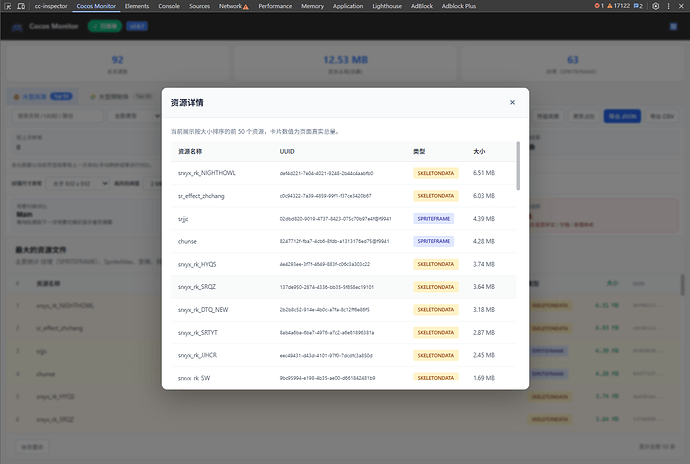
Task: Open the issues counter showing 2
Action: coord(638,6)
